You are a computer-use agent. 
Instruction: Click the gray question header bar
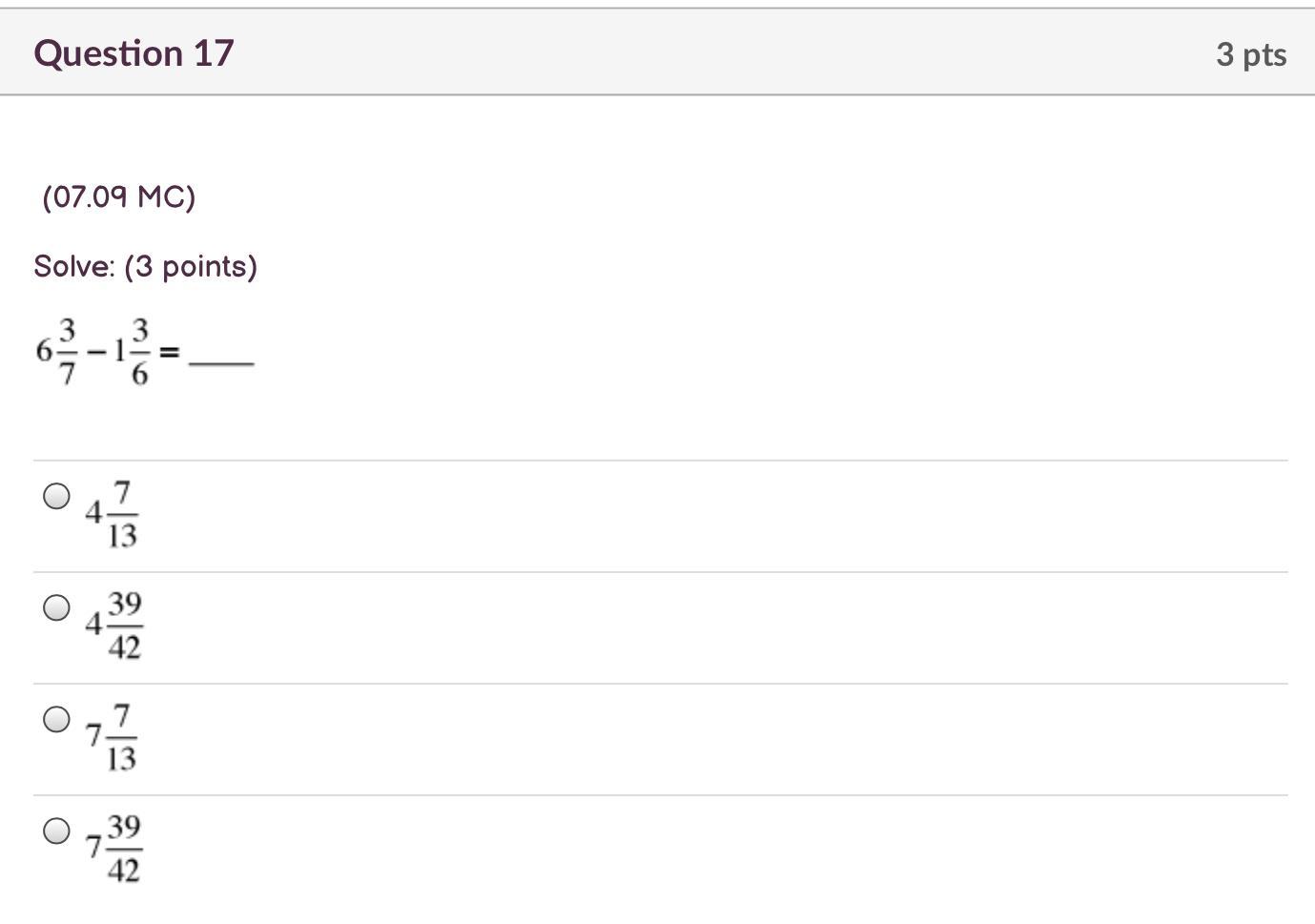pyautogui.click(x=658, y=52)
